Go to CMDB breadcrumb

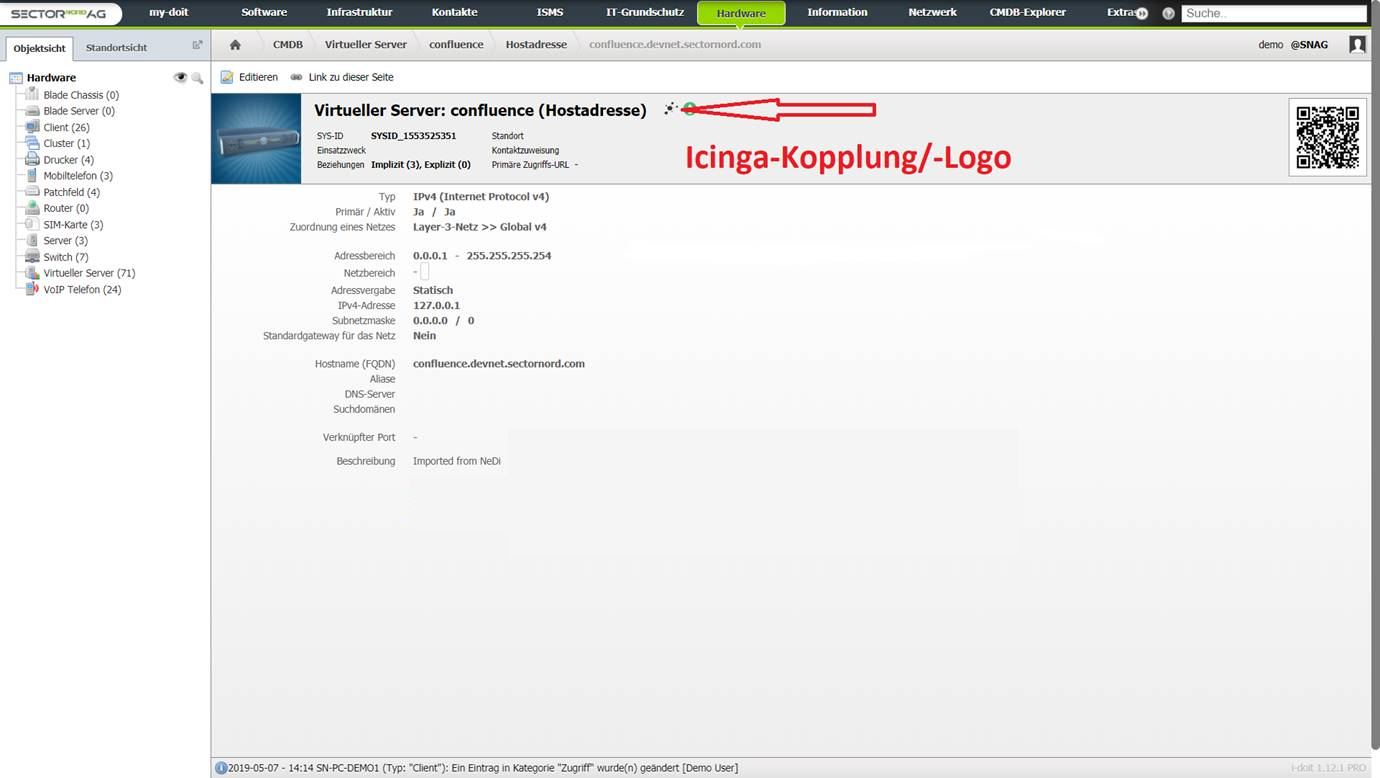tap(288, 45)
